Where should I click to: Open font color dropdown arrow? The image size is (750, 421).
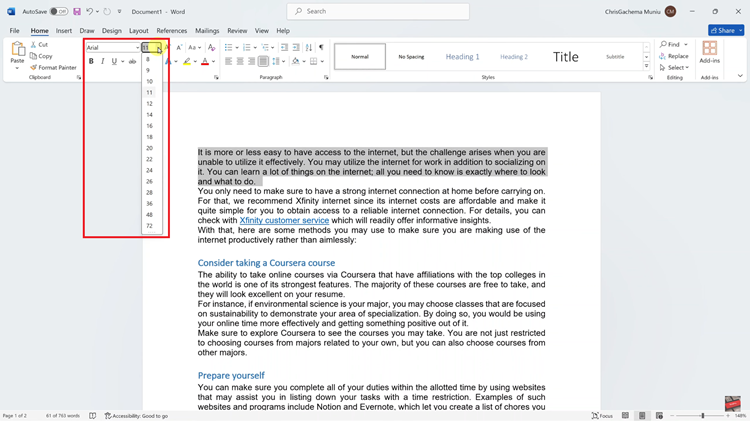(213, 61)
